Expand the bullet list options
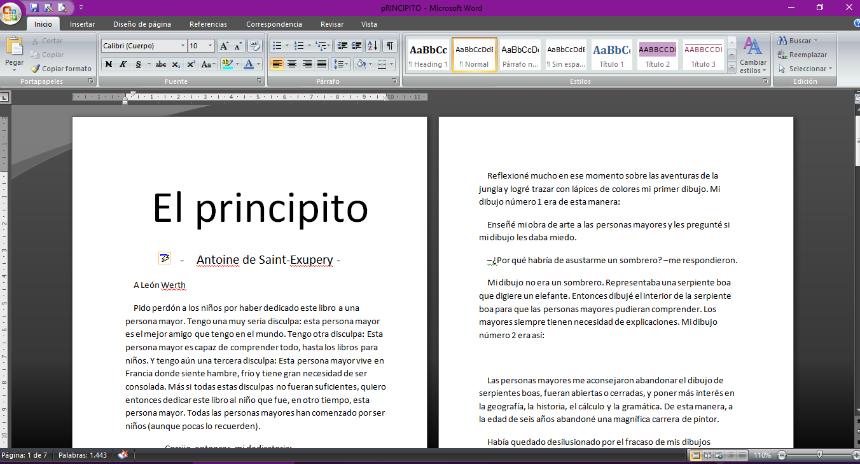The width and height of the screenshot is (860, 464). click(287, 46)
